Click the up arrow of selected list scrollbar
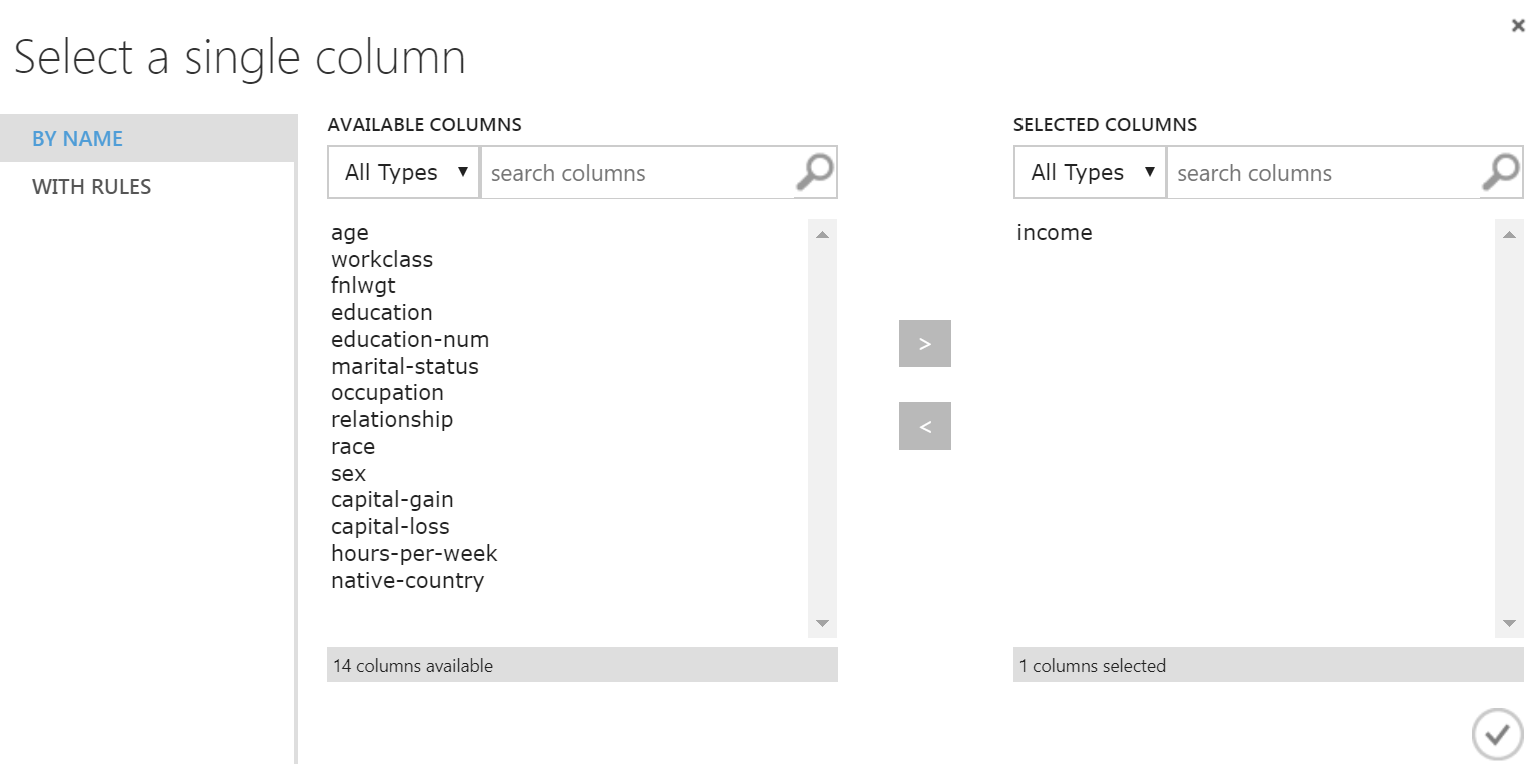The height and width of the screenshot is (764, 1527). pos(1509,234)
